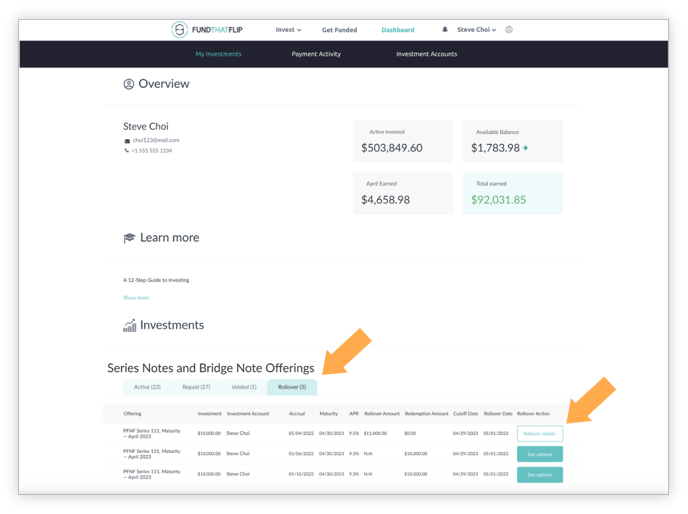Switch to the Active (22) tab
688x514 pixels.
(147, 387)
